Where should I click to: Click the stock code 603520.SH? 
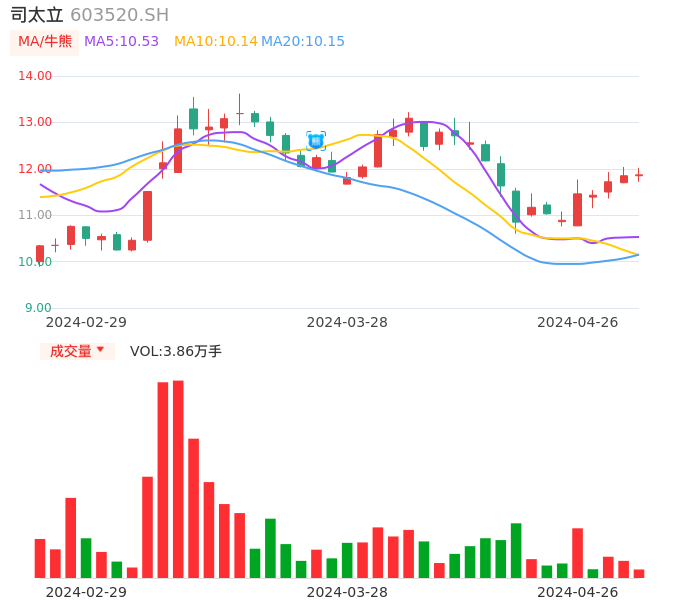coord(119,15)
